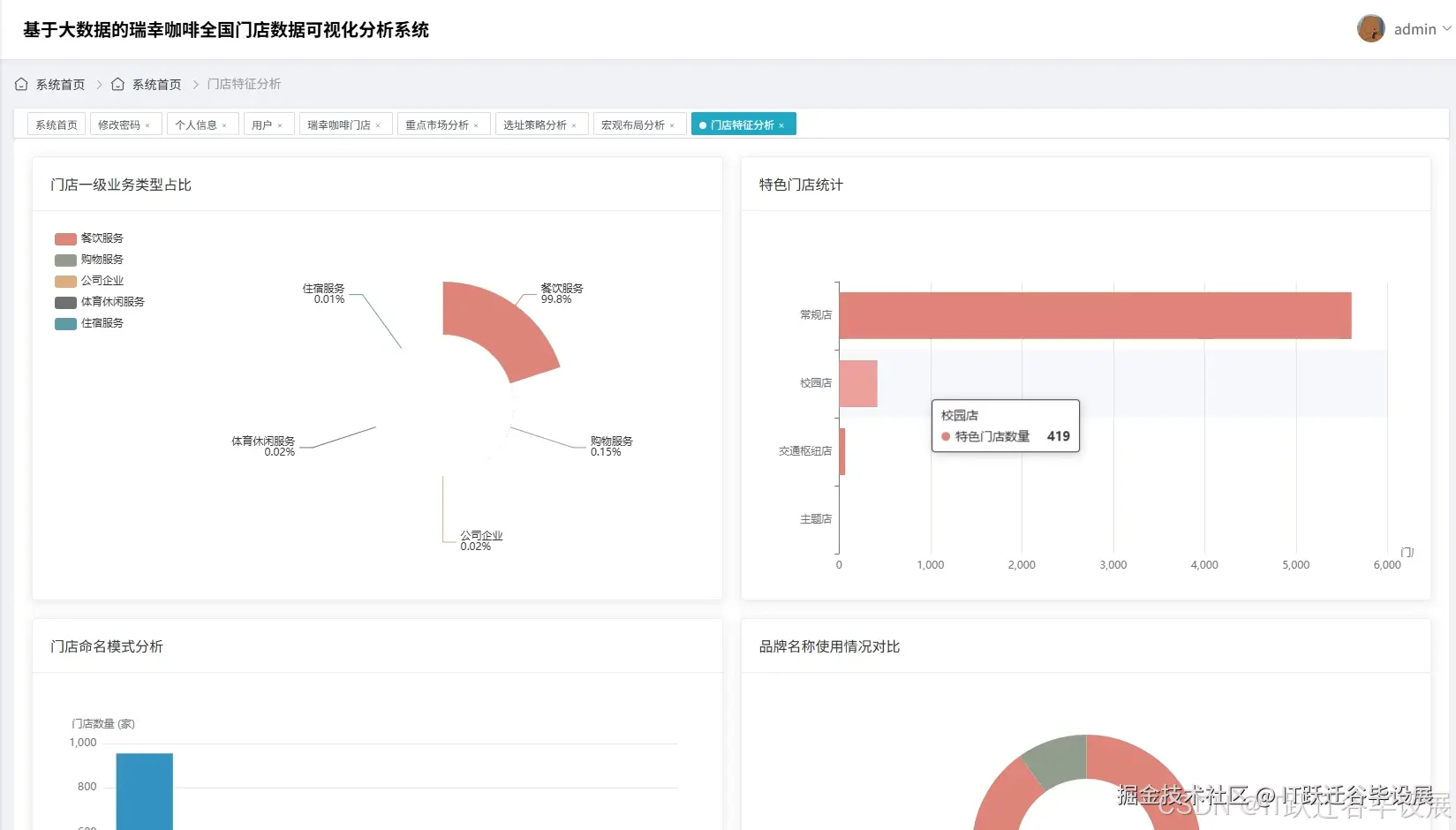Click the 常规店 axis label
Image resolution: width=1456 pixels, height=830 pixels.
(816, 315)
